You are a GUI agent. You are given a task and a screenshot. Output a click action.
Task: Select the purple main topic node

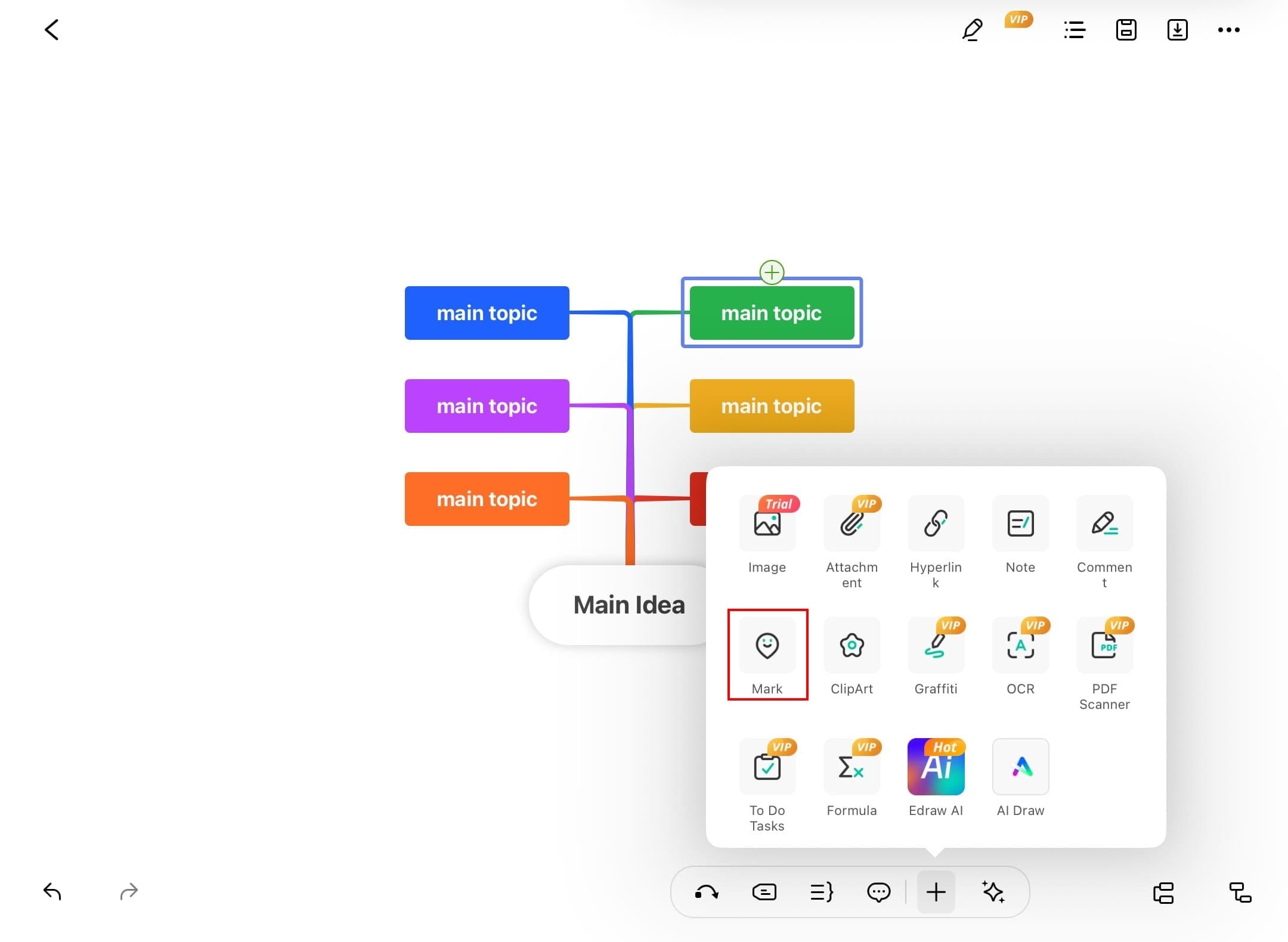click(487, 406)
